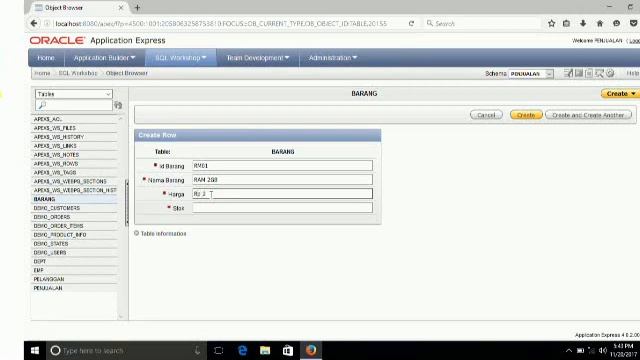Click the Pocket icon in Firefox toolbar
This screenshot has width=640, height=360.
pos(633,24)
